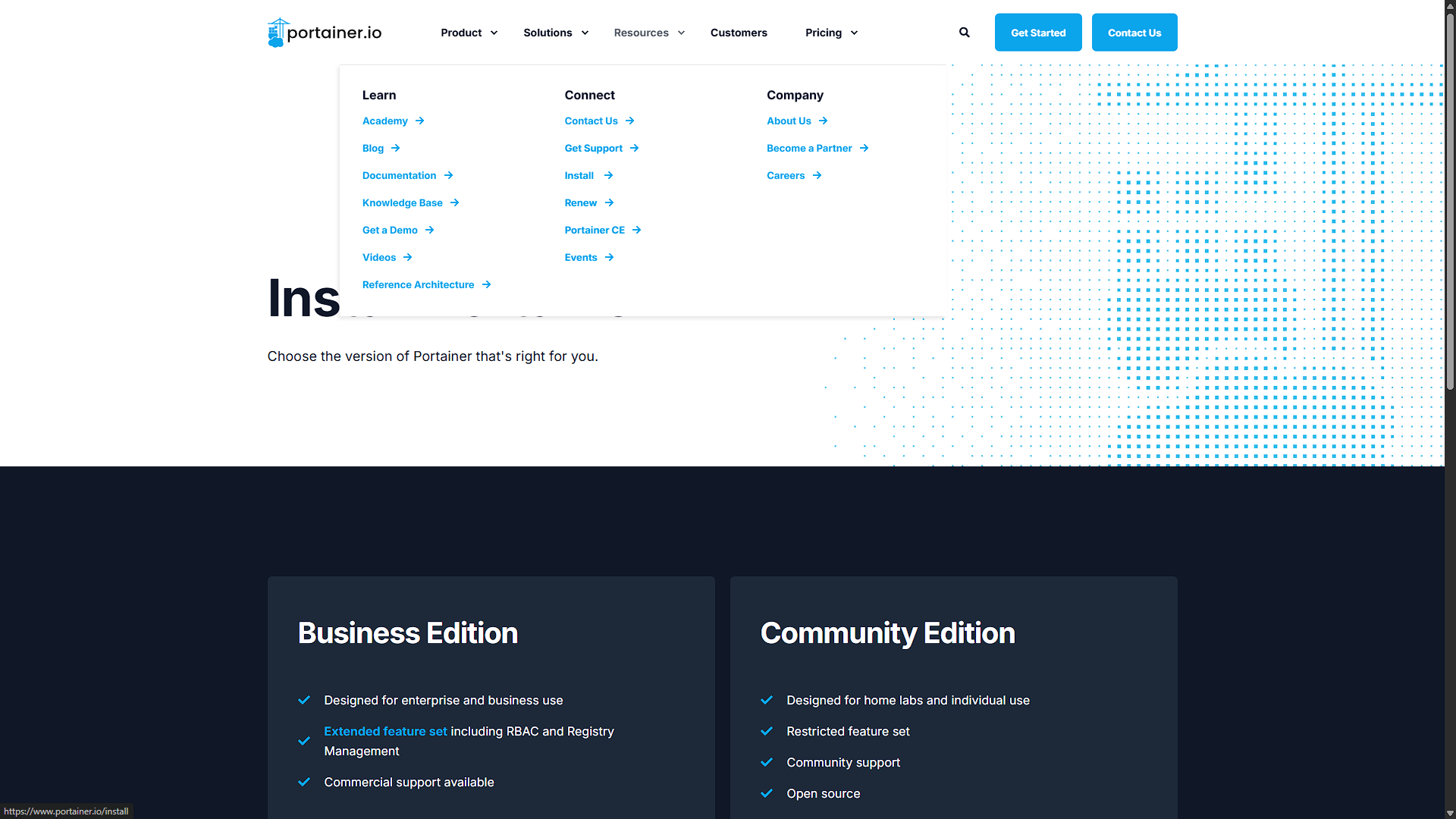The width and height of the screenshot is (1456, 819).
Task: Click the Business Edition heading
Action: (408, 633)
